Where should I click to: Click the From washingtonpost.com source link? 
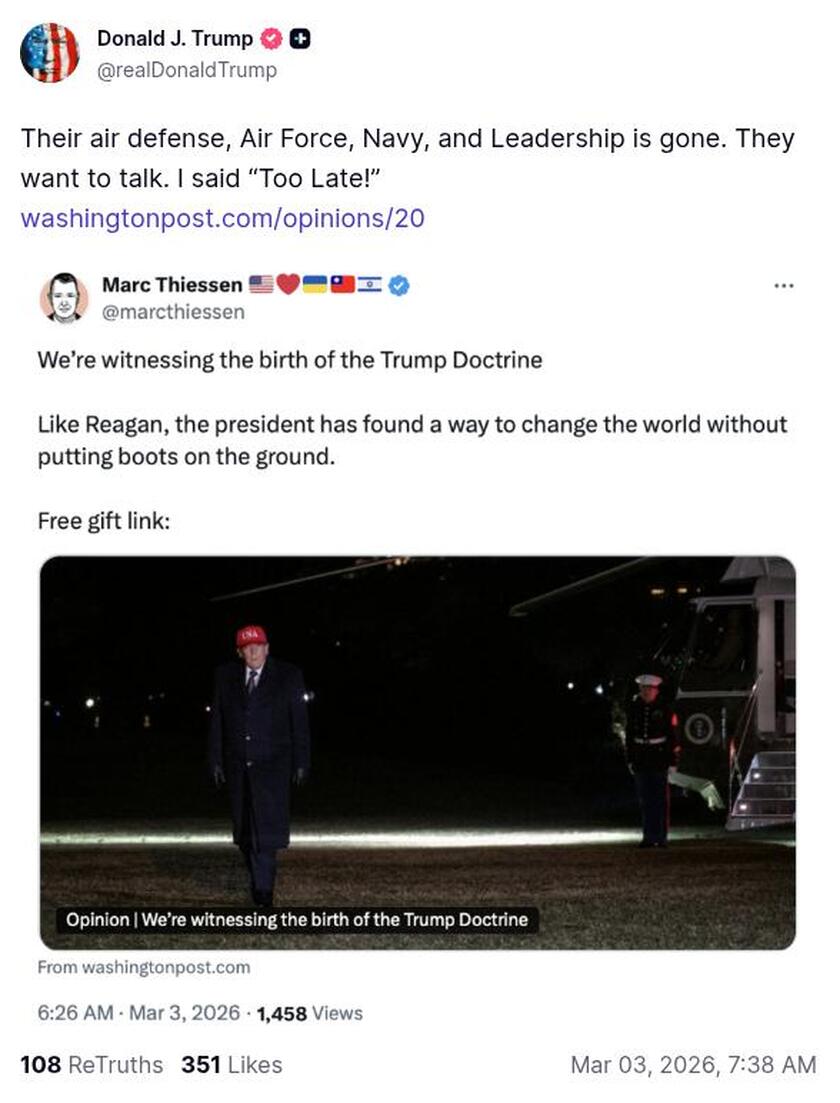pos(145,967)
